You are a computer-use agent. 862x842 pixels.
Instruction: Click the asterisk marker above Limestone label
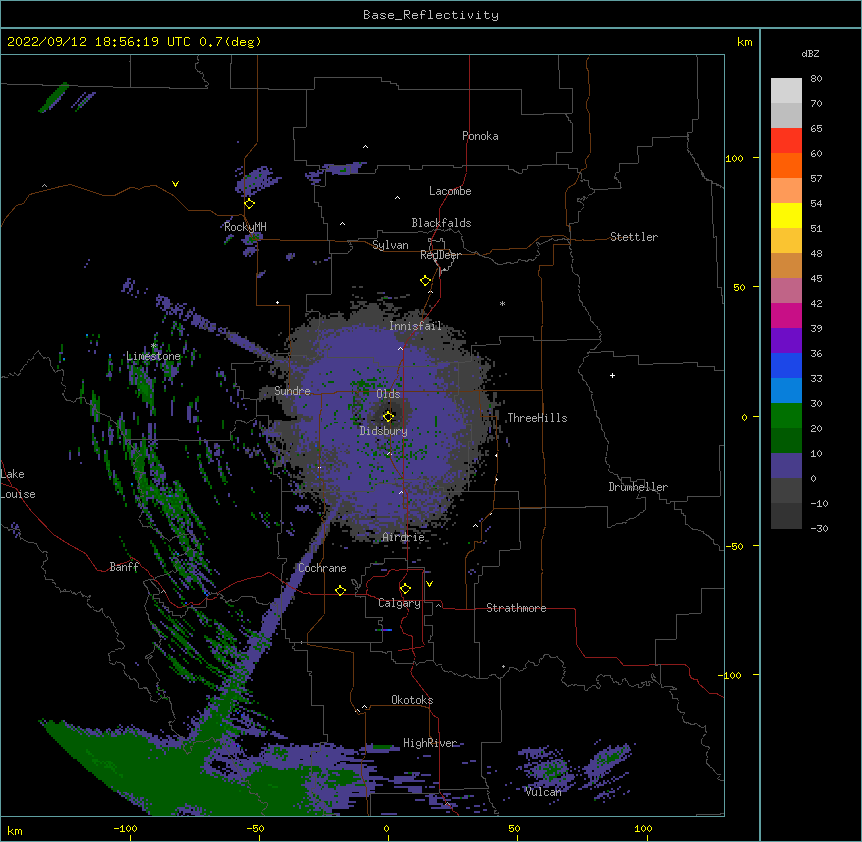click(x=154, y=346)
